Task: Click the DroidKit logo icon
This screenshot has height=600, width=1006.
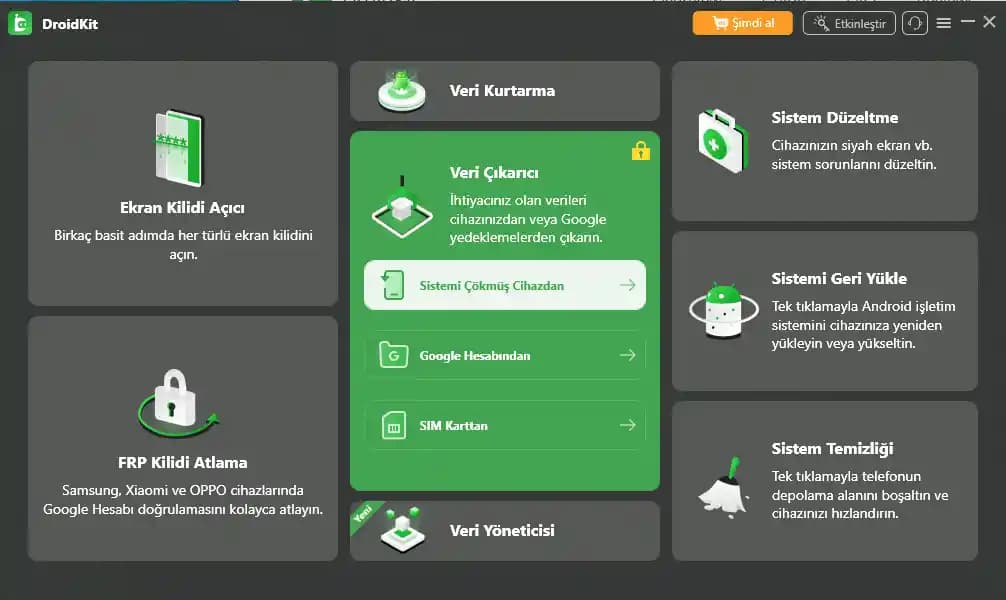Action: point(20,23)
